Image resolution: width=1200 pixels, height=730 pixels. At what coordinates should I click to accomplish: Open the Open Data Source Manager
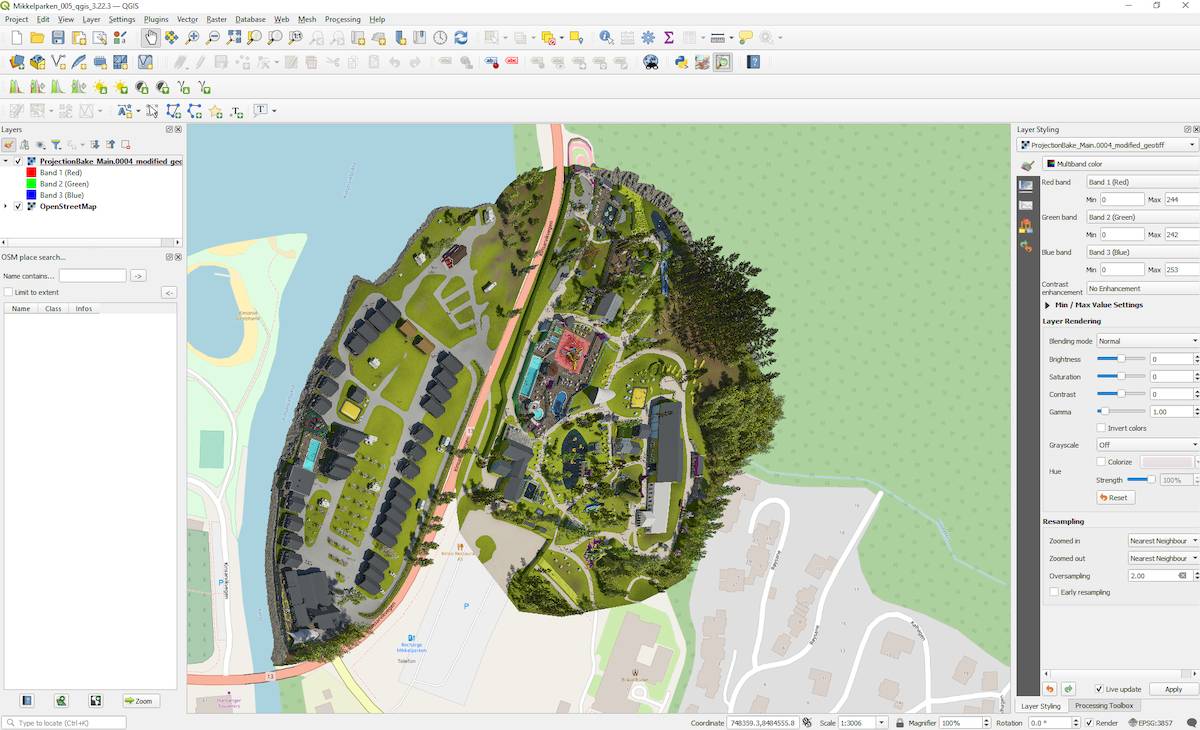16,62
